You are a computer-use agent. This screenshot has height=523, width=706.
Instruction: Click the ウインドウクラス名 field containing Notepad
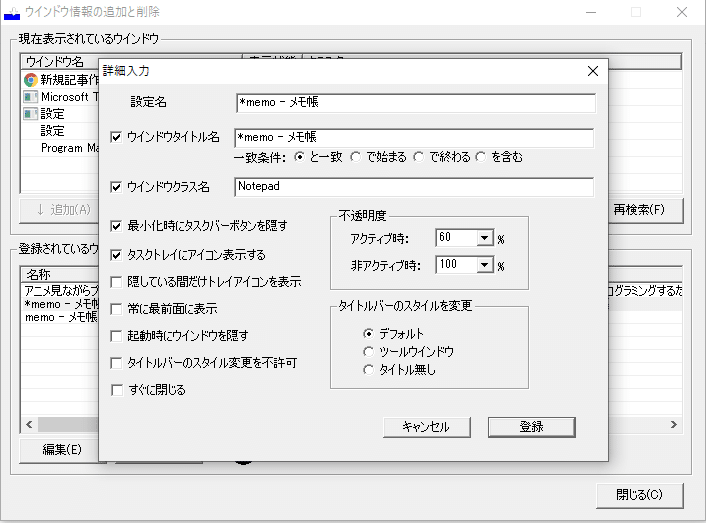(414, 187)
